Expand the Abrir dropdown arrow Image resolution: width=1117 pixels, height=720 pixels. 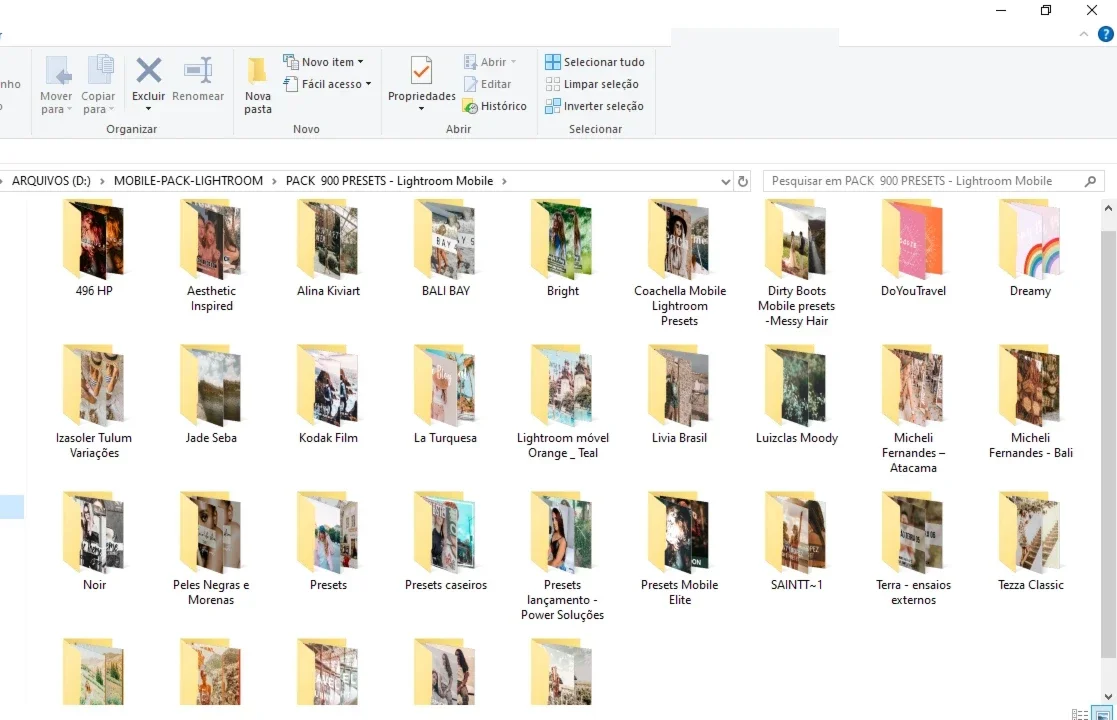tap(513, 62)
